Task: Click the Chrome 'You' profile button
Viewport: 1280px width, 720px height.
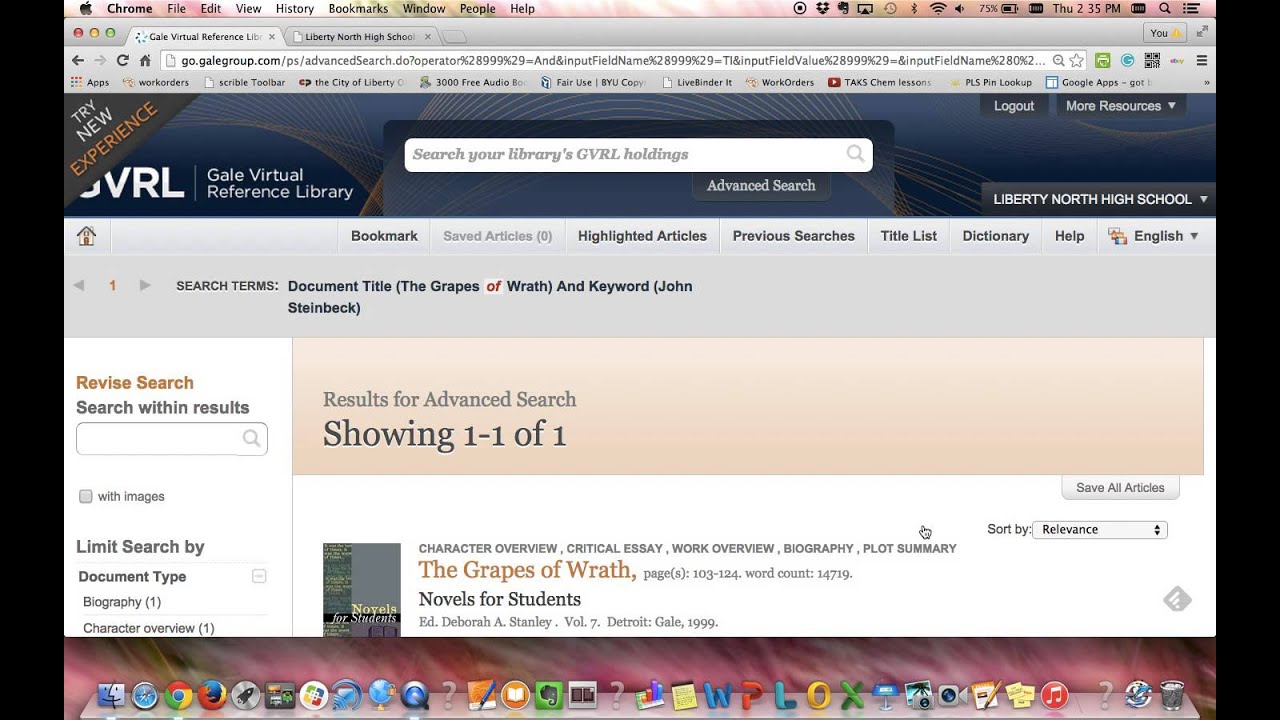Action: pyautogui.click(x=1165, y=32)
